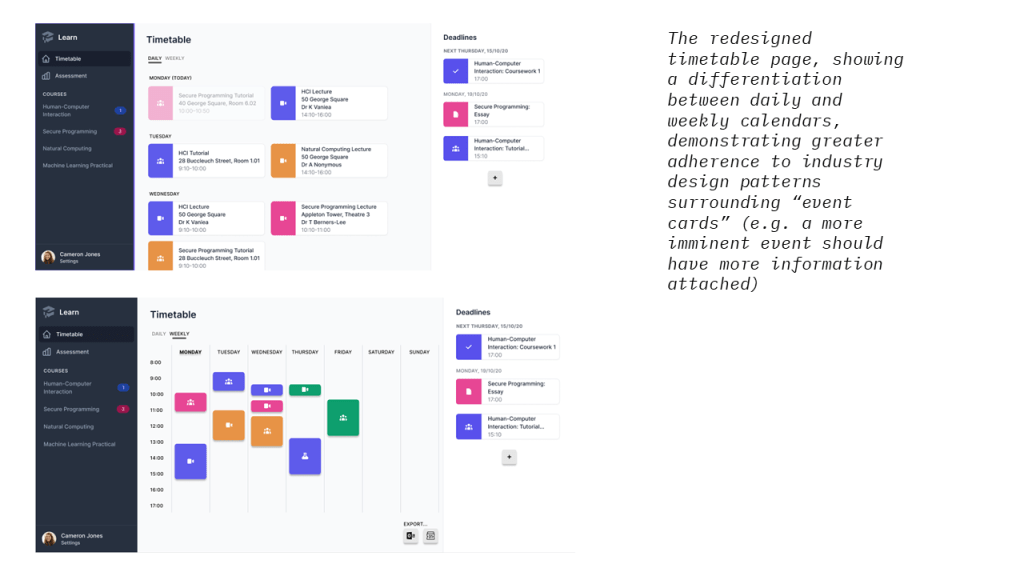Open Machine Learning Practical course in weekly-view sidebar
The height and width of the screenshot is (576, 1024).
pyautogui.click(x=79, y=444)
